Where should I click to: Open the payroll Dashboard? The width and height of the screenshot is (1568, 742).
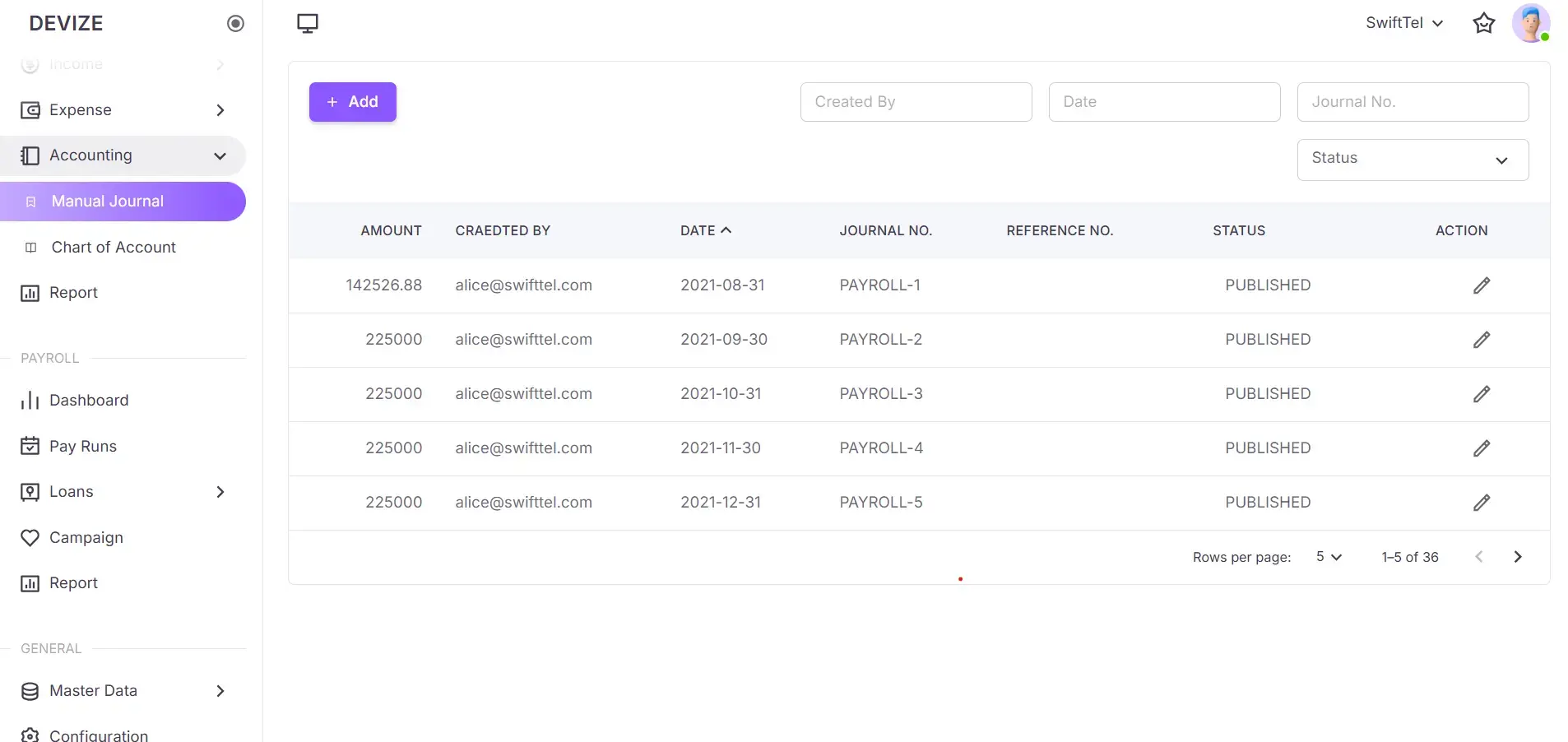click(89, 401)
